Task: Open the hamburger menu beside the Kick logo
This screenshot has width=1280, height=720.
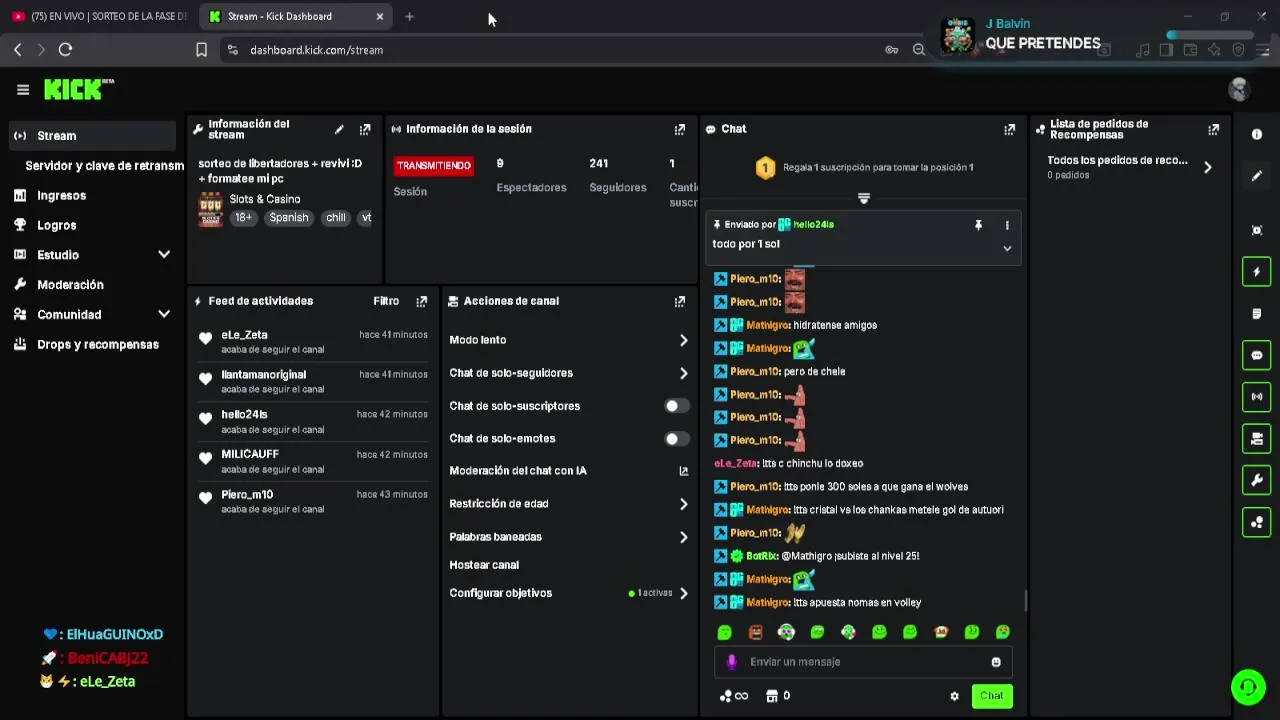Action: pos(23,90)
